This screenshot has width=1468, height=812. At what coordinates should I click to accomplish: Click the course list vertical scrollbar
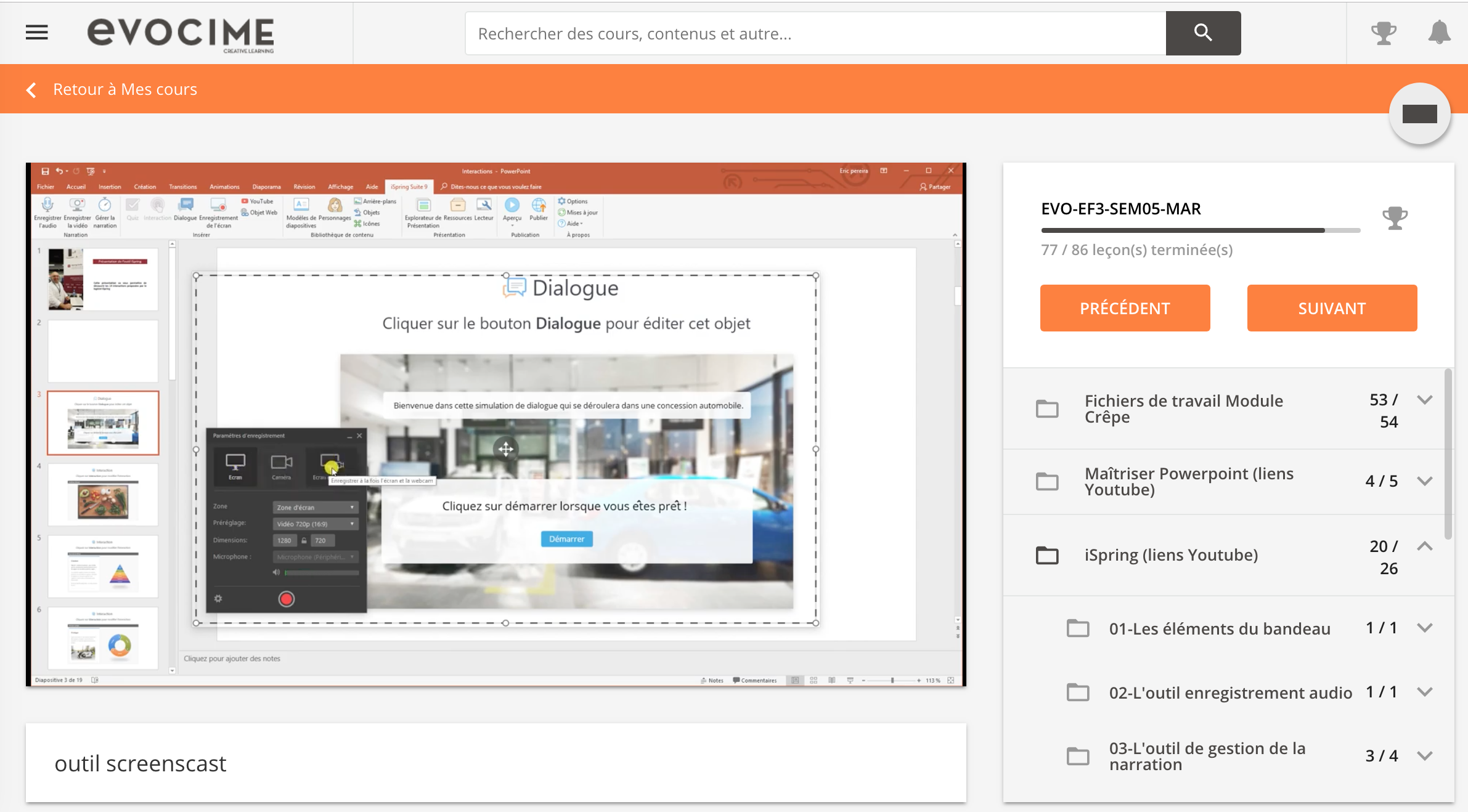pyautogui.click(x=1448, y=454)
